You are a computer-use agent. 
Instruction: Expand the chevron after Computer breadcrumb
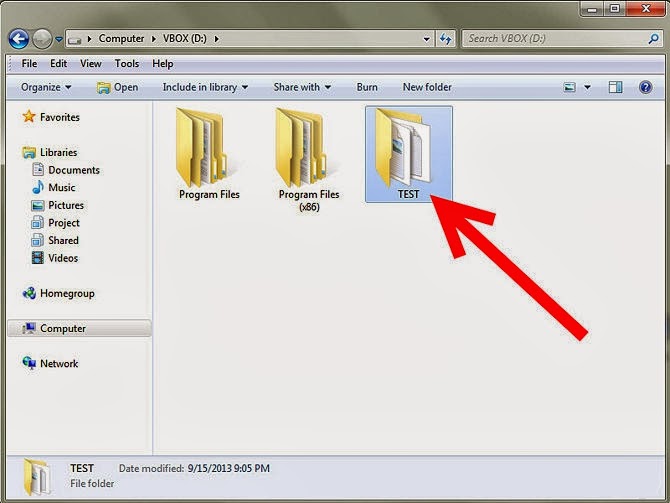[x=154, y=39]
